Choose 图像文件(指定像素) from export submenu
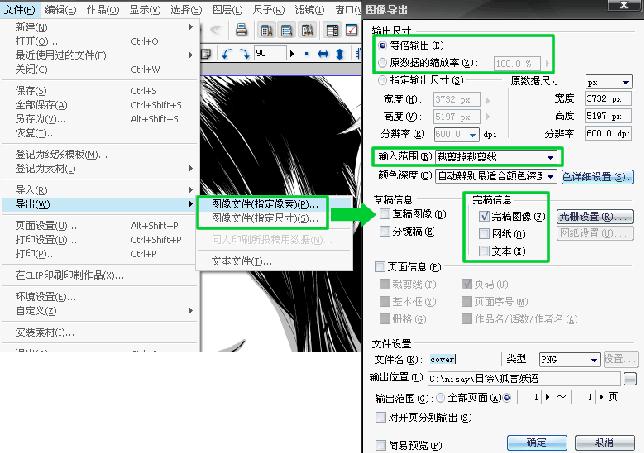 265,204
